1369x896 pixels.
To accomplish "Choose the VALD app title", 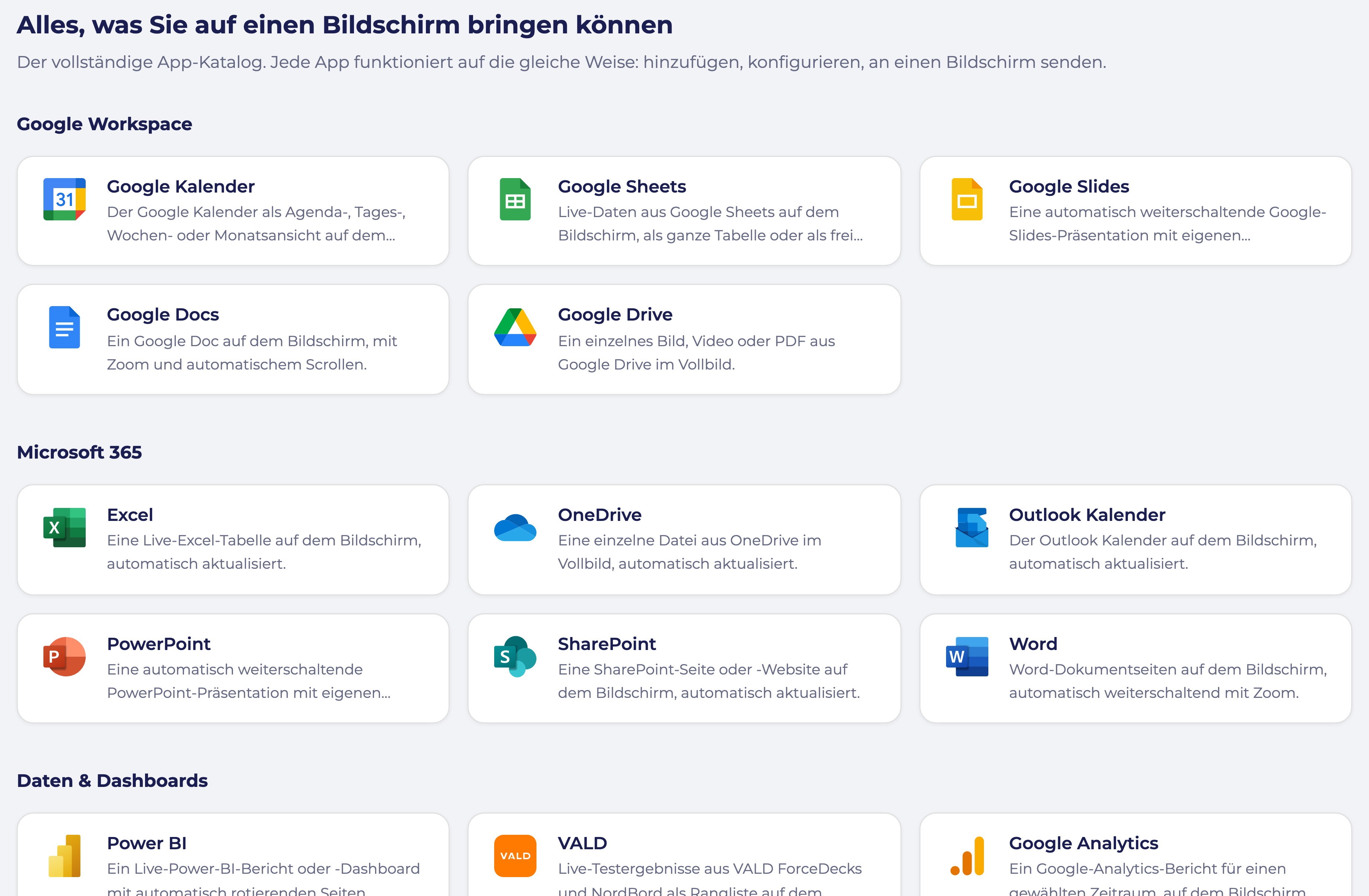I will pos(583,843).
